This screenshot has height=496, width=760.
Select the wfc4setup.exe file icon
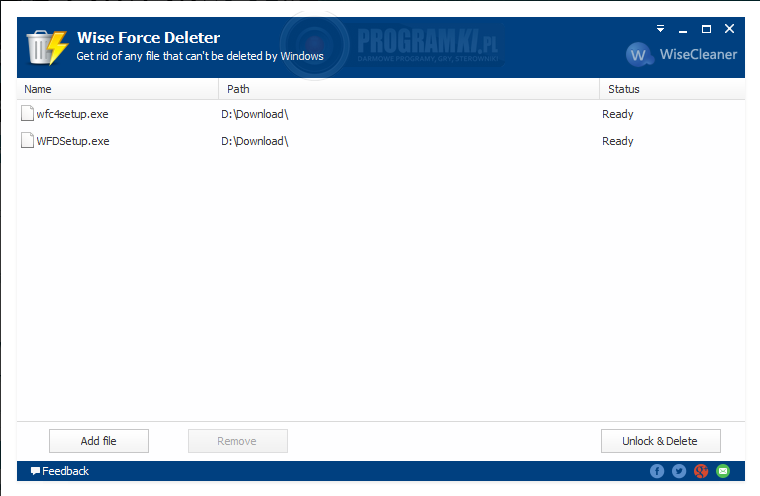pos(28,113)
